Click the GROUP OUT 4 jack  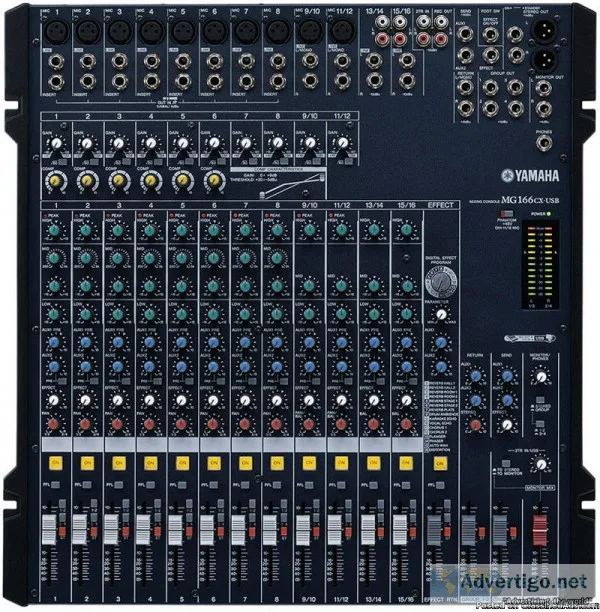click(515, 109)
